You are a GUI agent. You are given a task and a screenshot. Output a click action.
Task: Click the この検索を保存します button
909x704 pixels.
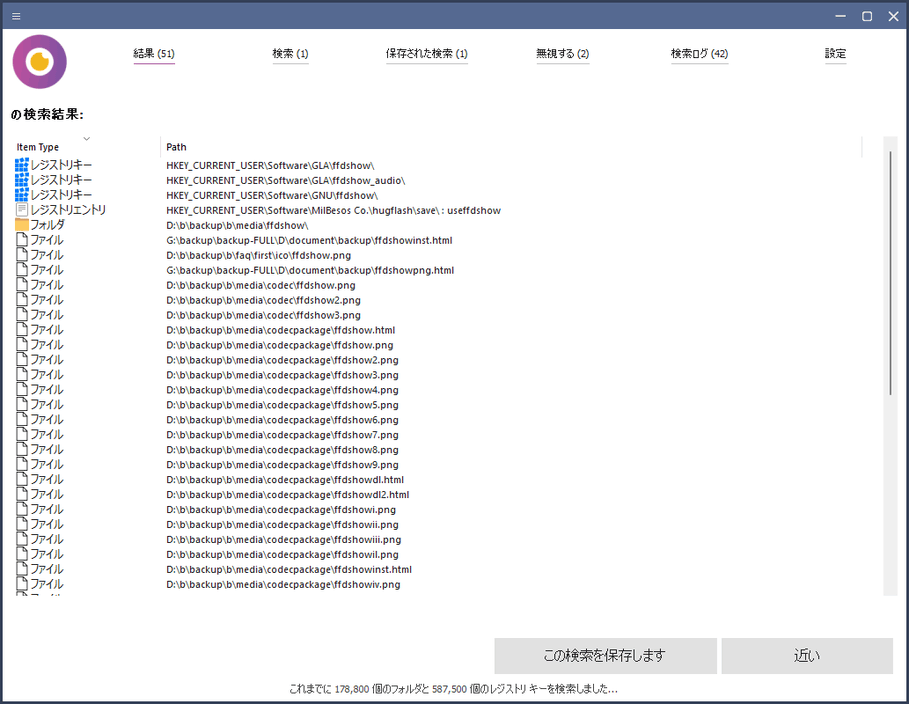(605, 656)
